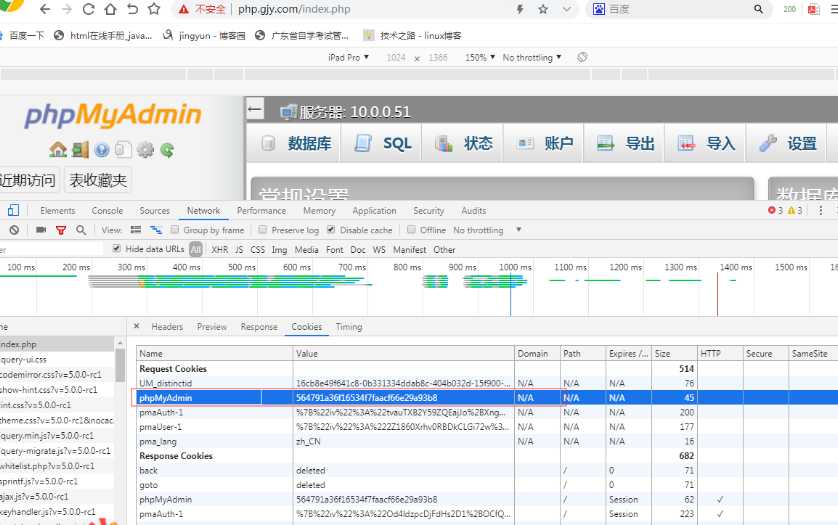
Task: Click the red error count badge
Action: click(775, 211)
